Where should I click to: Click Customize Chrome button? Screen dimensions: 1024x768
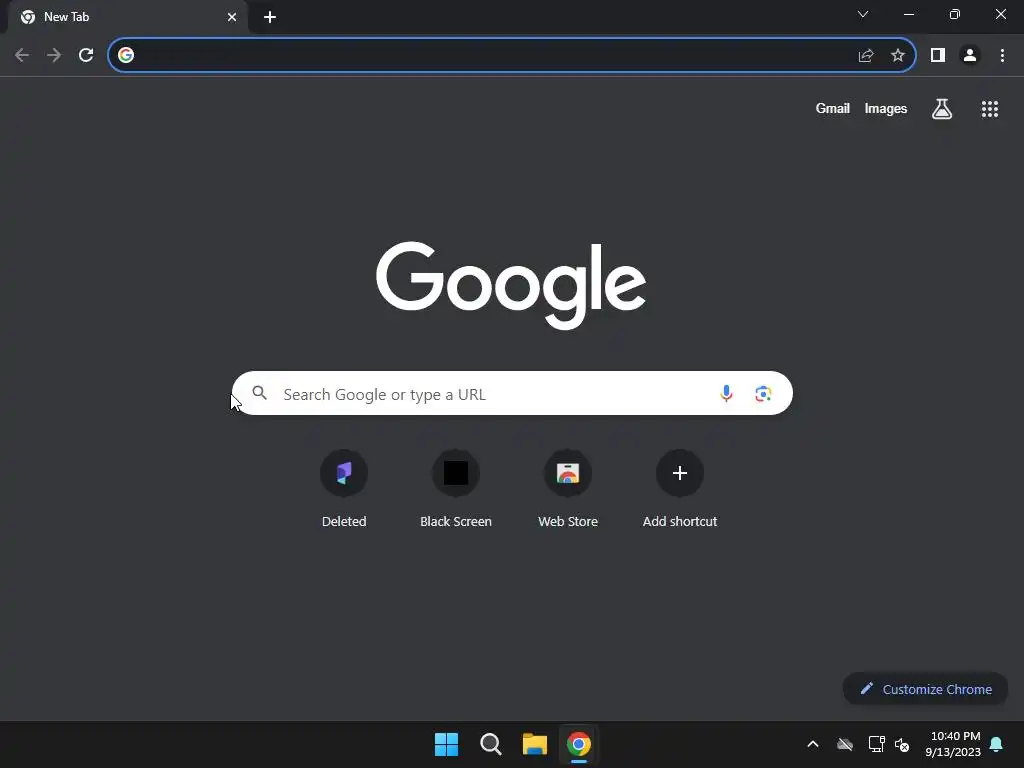click(925, 689)
